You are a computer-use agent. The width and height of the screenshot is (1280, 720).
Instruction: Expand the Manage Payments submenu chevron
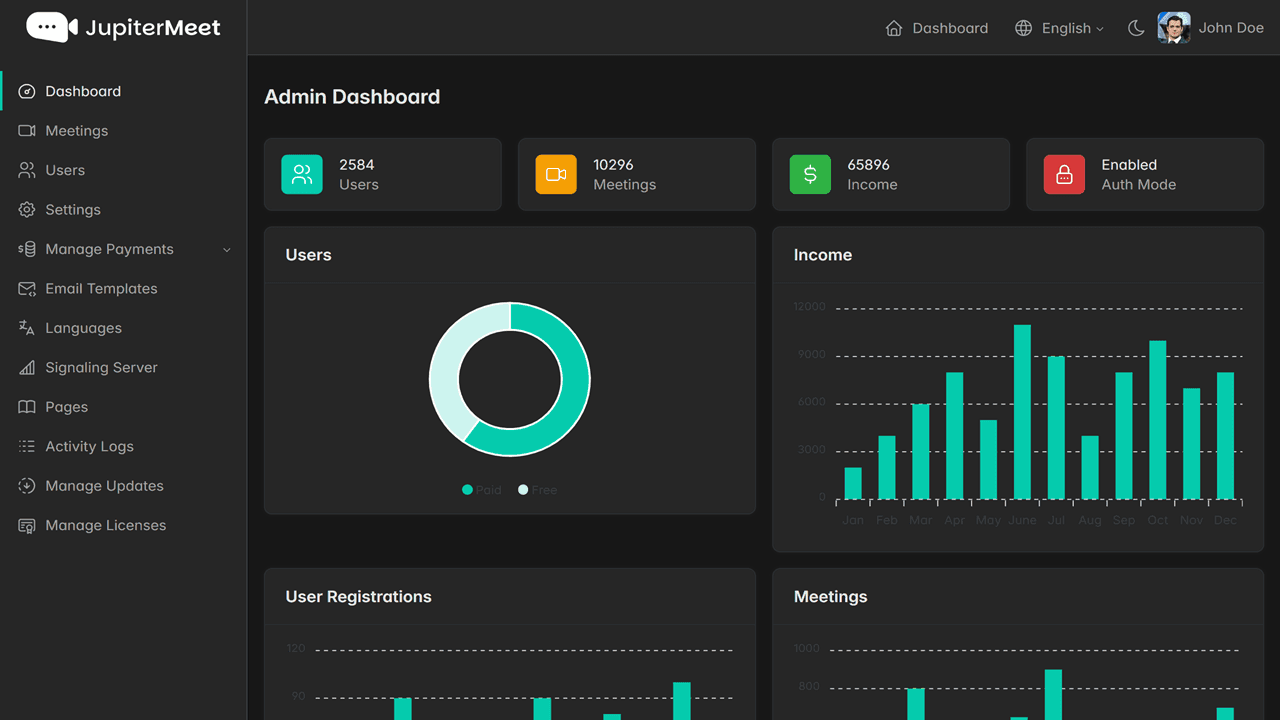click(x=227, y=250)
